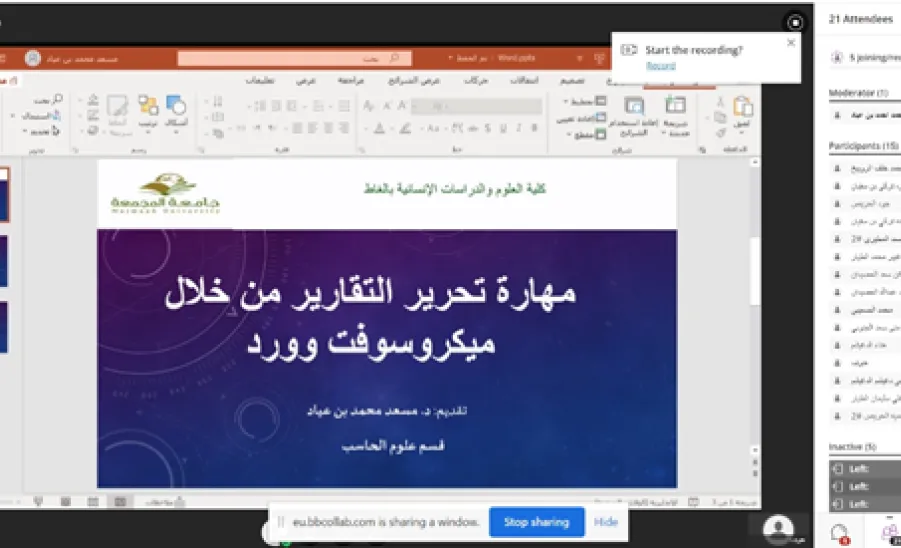Click the PowerPoint search box in title bar

295,58
